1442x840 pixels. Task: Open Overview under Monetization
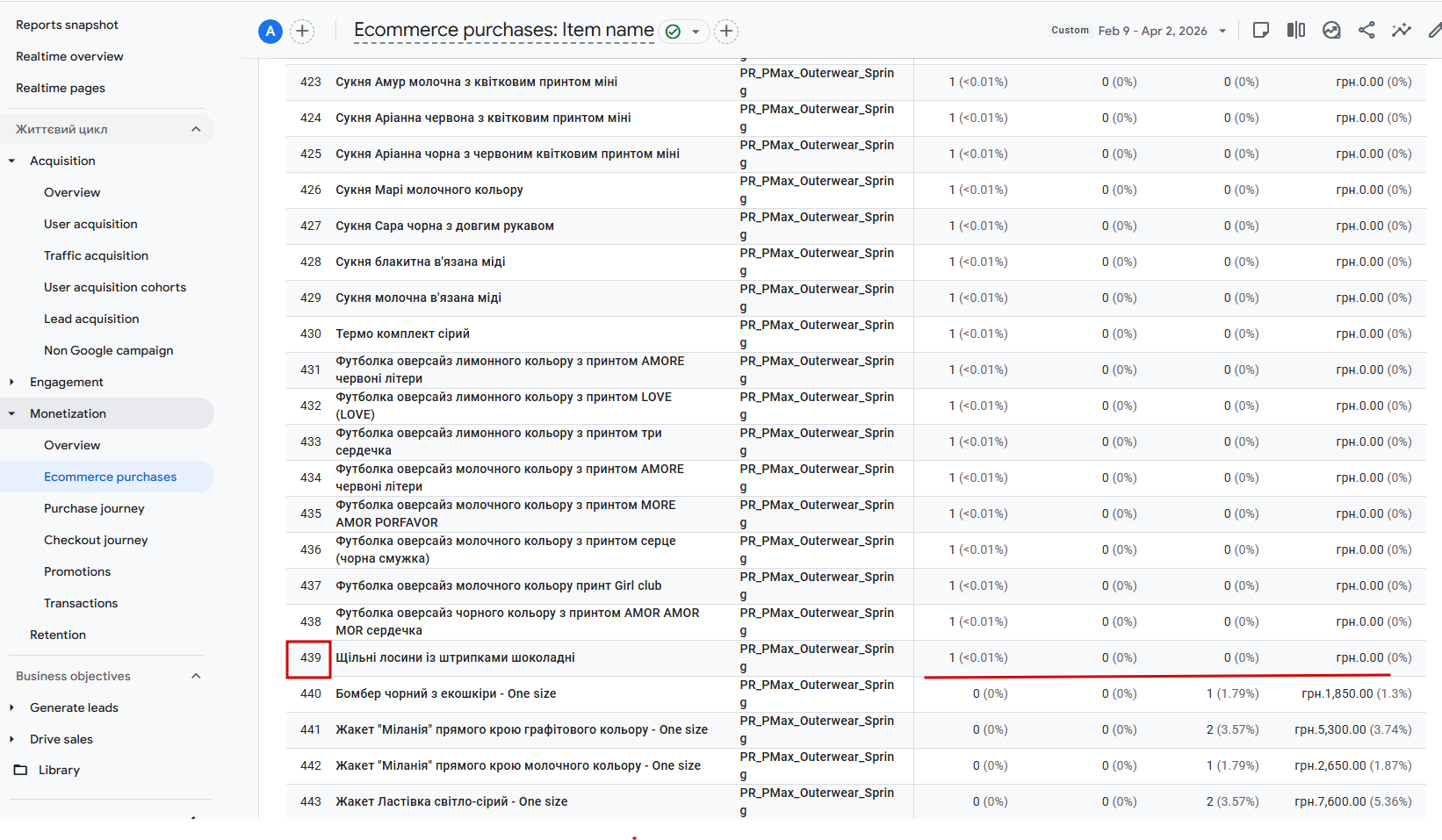click(x=72, y=445)
